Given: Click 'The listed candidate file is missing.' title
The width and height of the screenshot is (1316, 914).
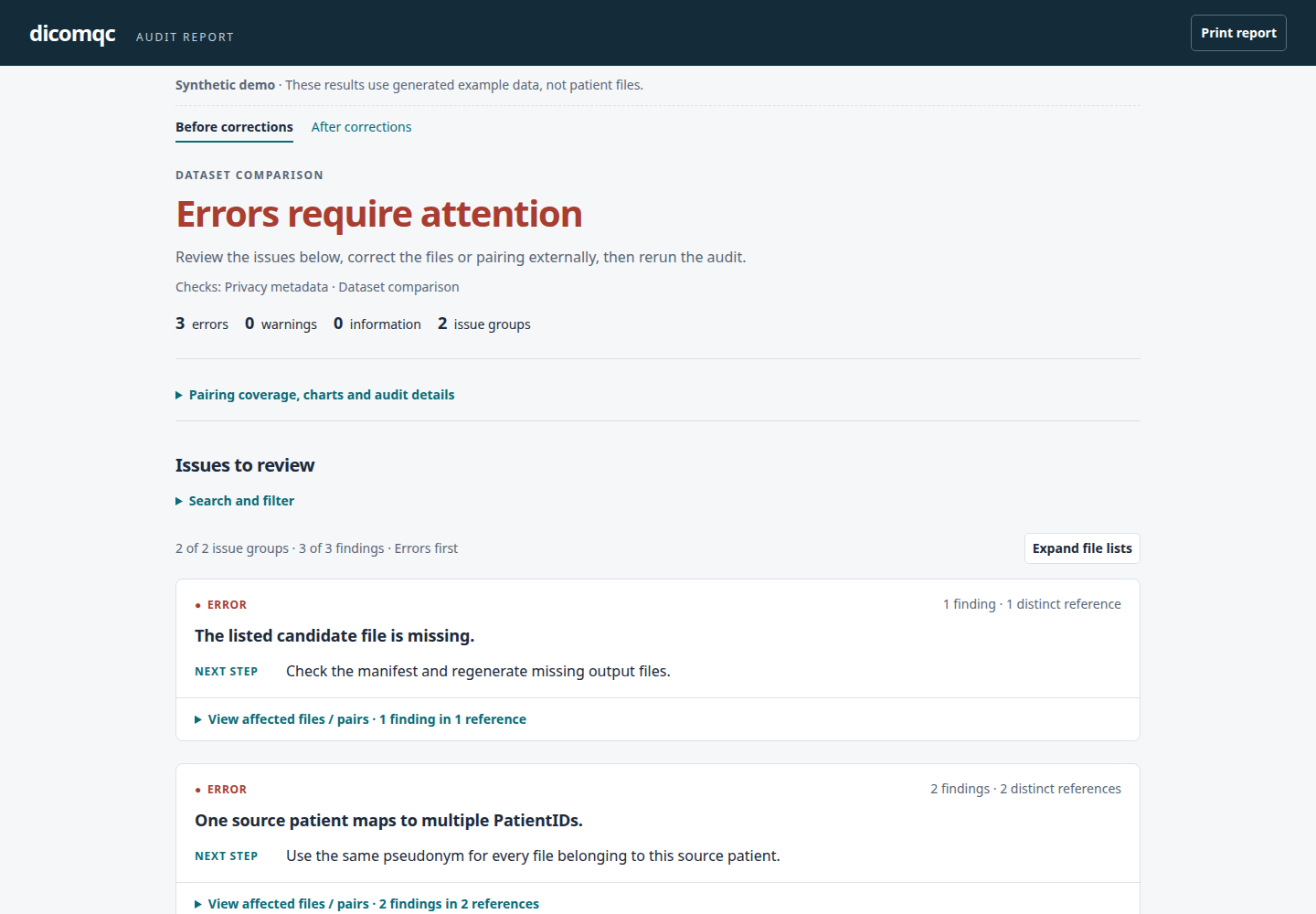Looking at the screenshot, I should [334, 636].
